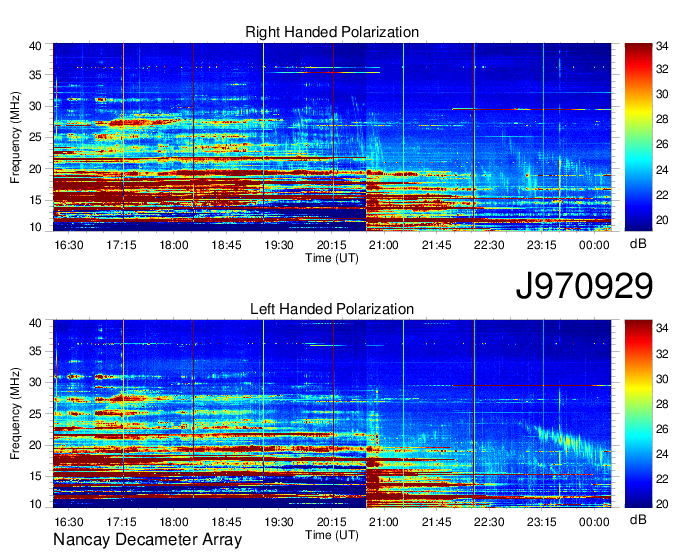Image resolution: width=680 pixels, height=552 pixels.
Task: Click the 19:30 time tick under Left Handed plot
Action: click(x=279, y=522)
